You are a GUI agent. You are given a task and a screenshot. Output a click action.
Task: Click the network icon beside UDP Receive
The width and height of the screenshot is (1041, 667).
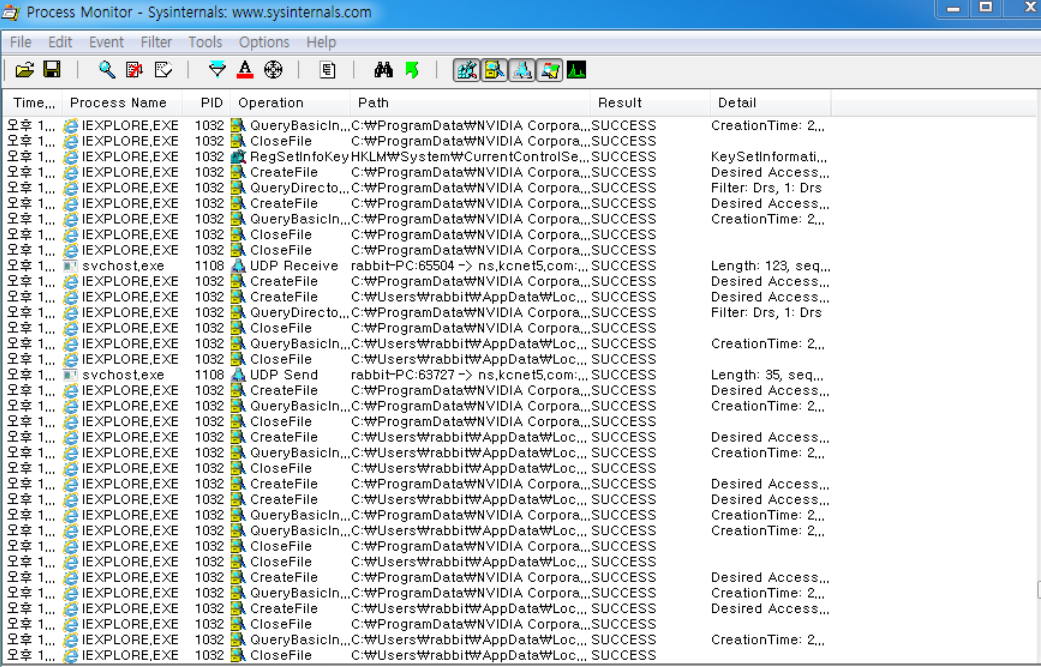(x=238, y=265)
